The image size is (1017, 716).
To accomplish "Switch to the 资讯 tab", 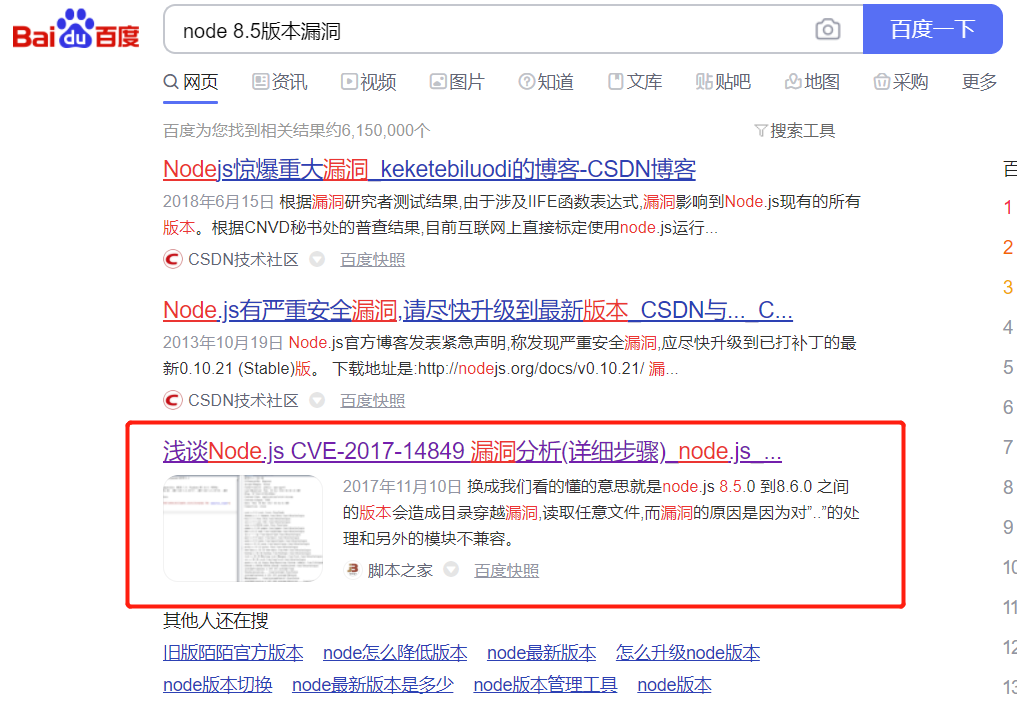I will [x=280, y=82].
